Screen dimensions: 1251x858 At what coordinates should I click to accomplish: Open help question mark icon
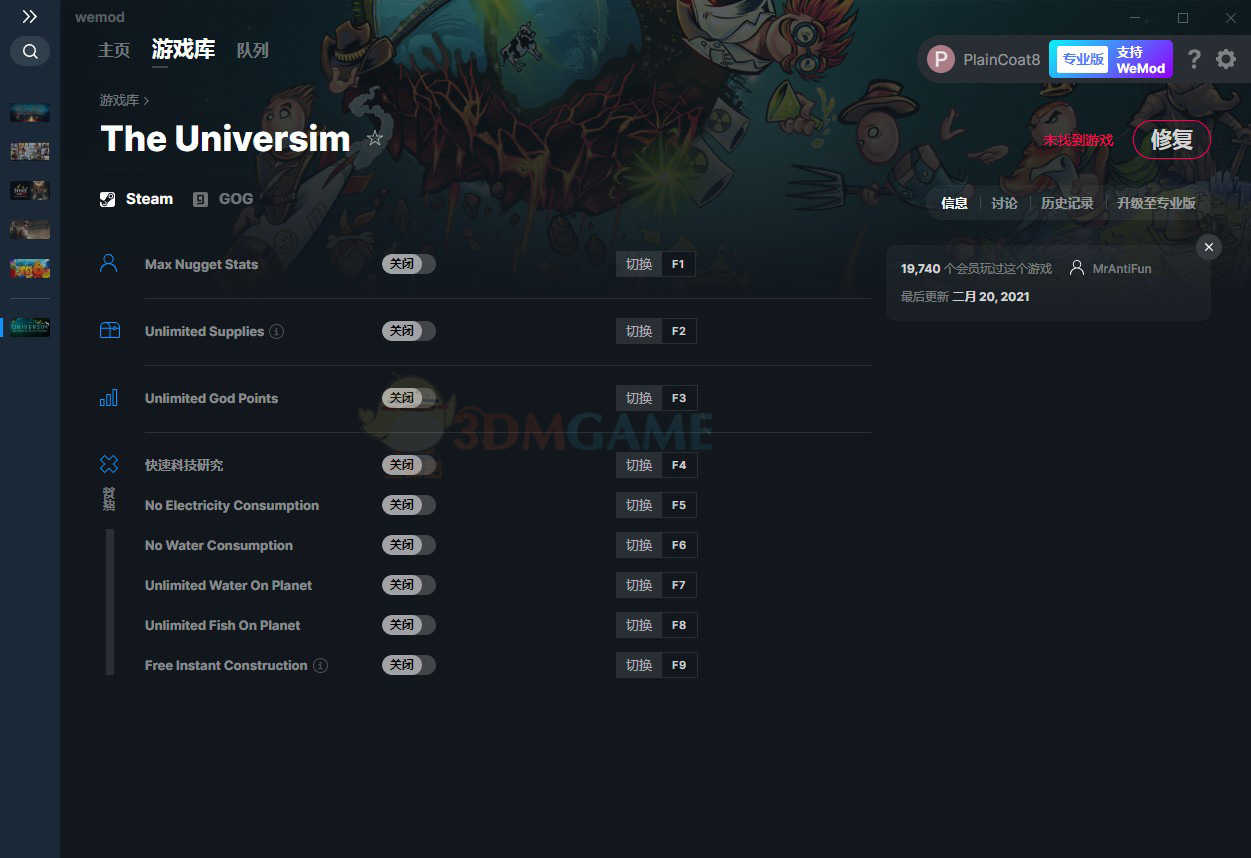coord(1194,59)
